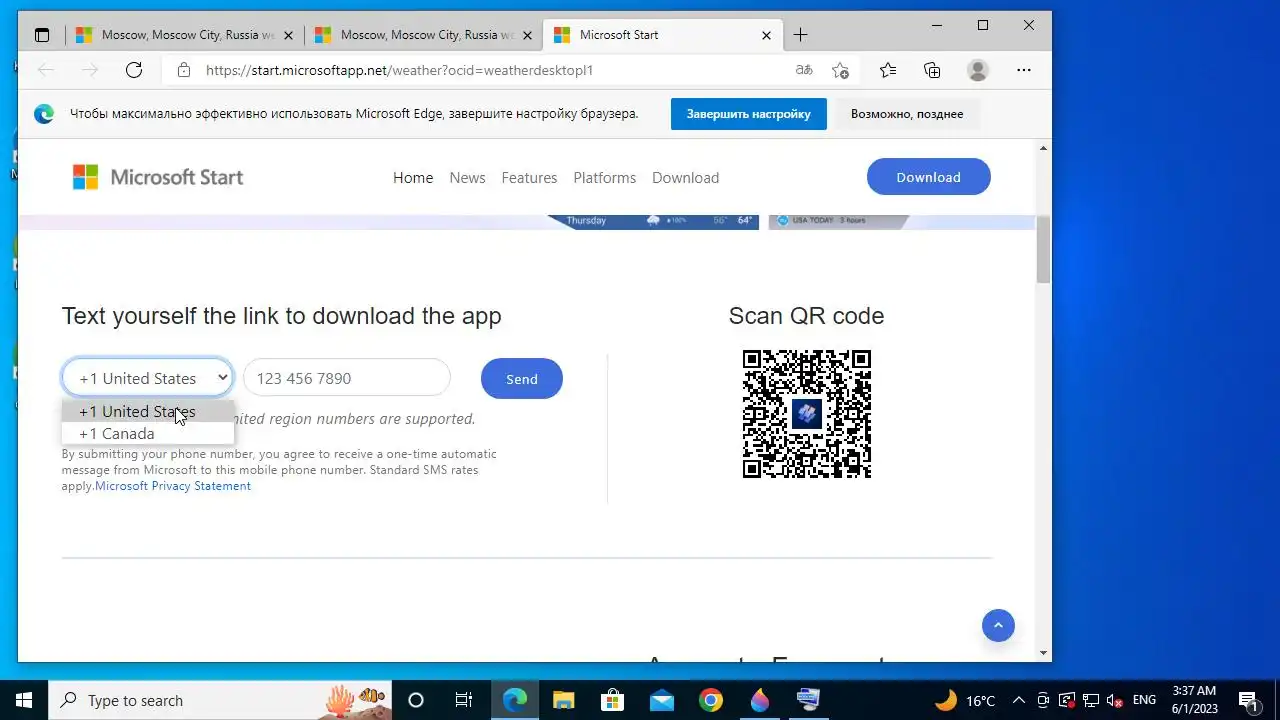Open the Platforms navigation item

tap(604, 177)
